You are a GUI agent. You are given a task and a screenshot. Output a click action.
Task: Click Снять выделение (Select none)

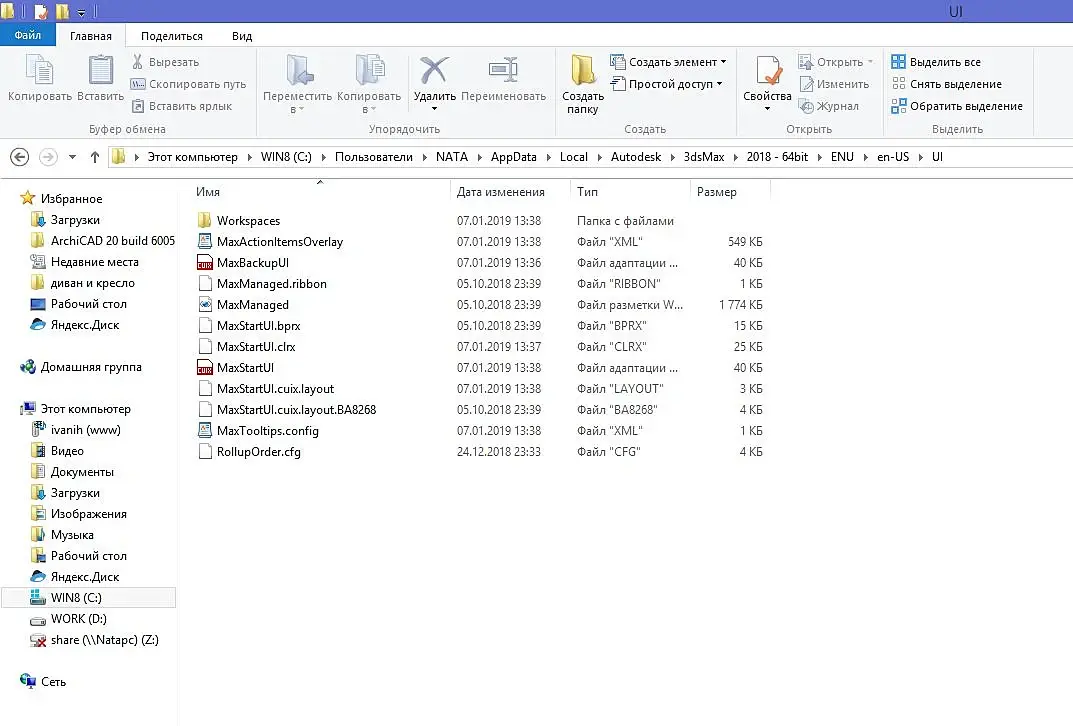946,83
